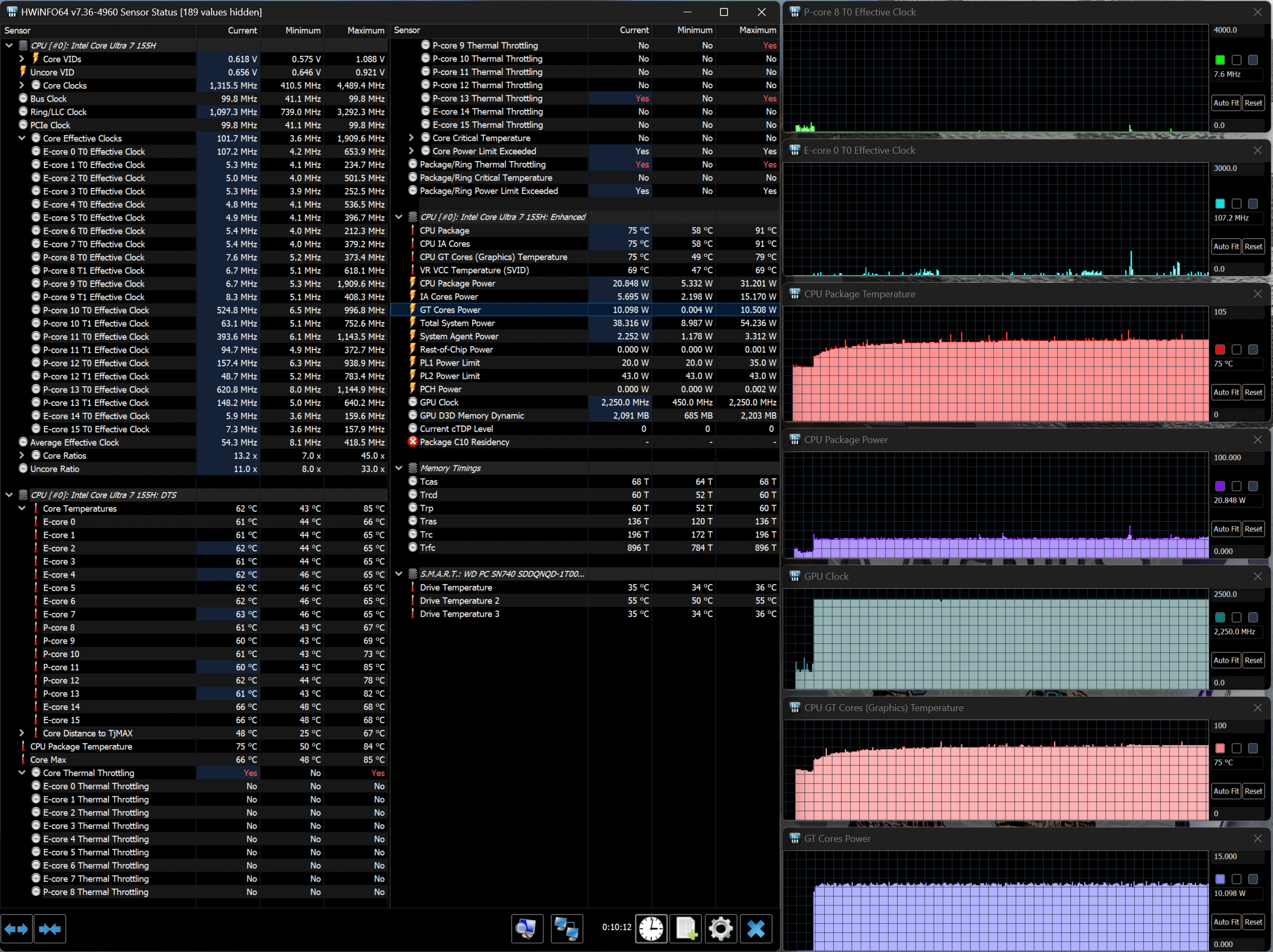Select the GT Cores Power sensor row

(x=450, y=310)
